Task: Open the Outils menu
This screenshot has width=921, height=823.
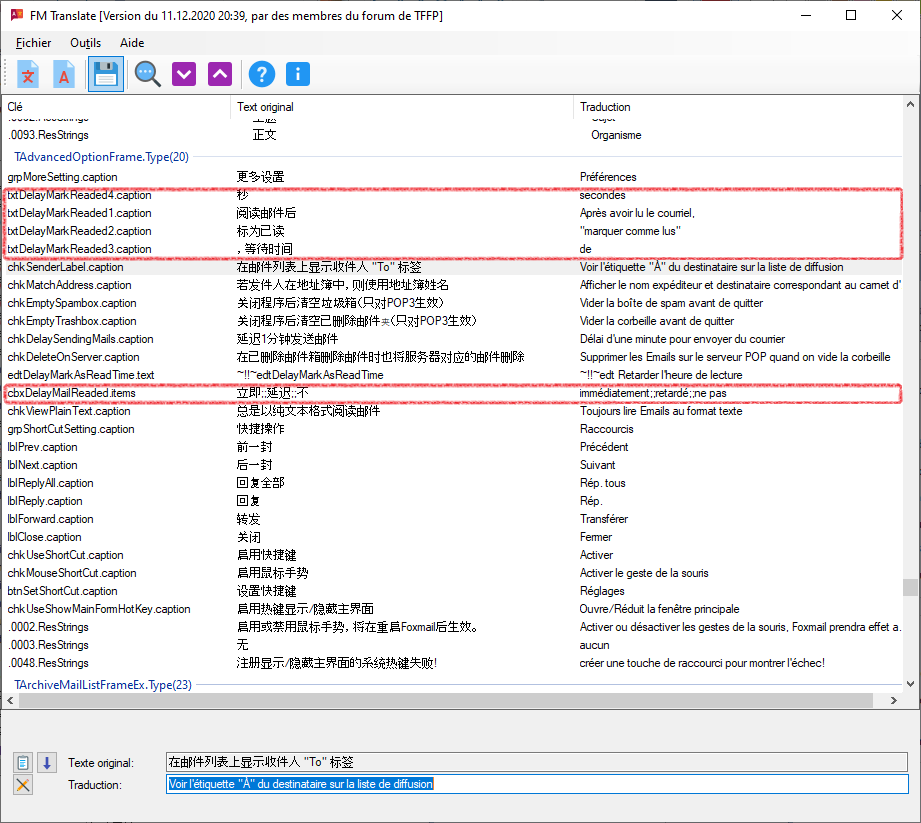Action: point(86,43)
